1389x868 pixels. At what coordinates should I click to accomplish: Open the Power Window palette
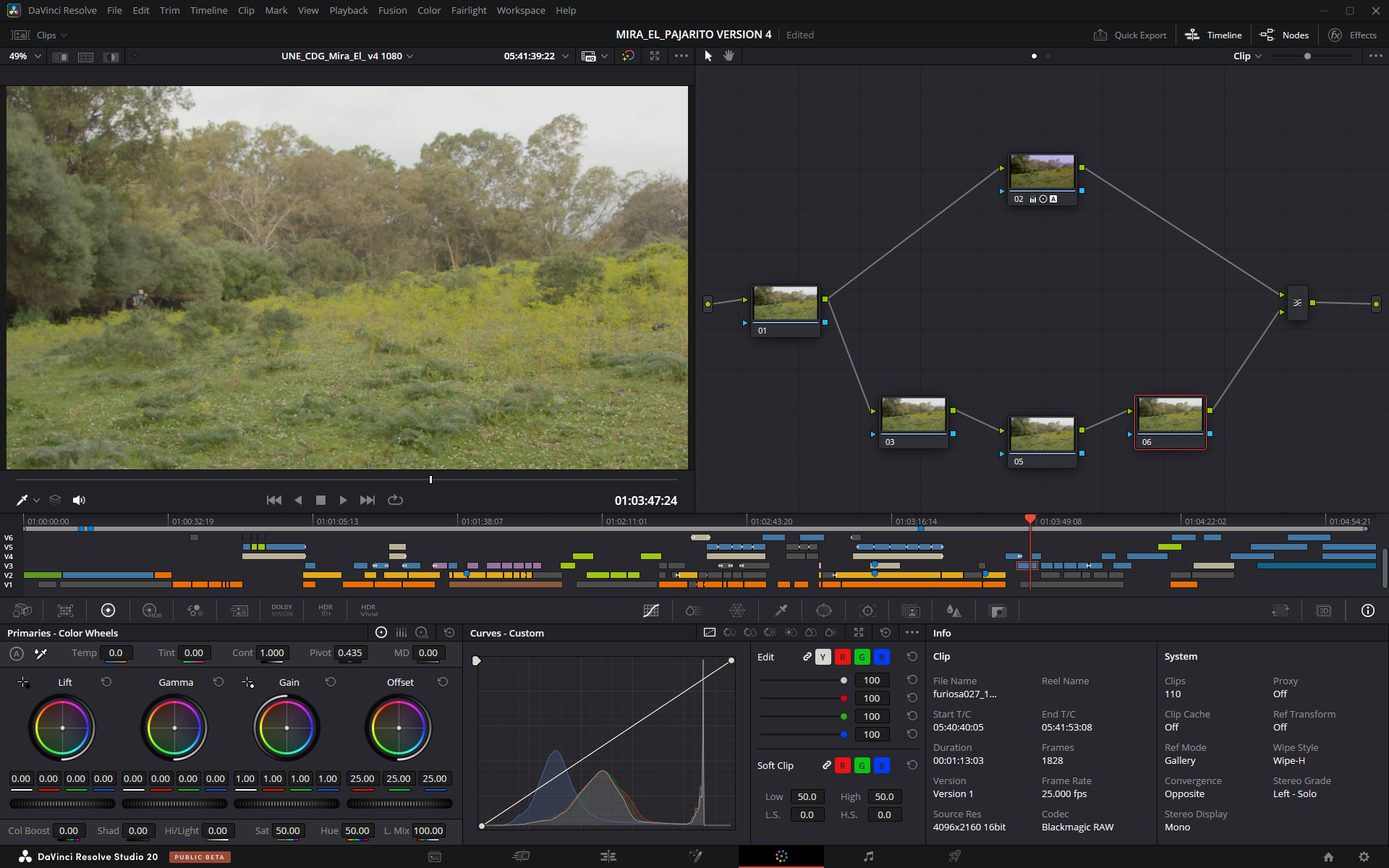(823, 610)
